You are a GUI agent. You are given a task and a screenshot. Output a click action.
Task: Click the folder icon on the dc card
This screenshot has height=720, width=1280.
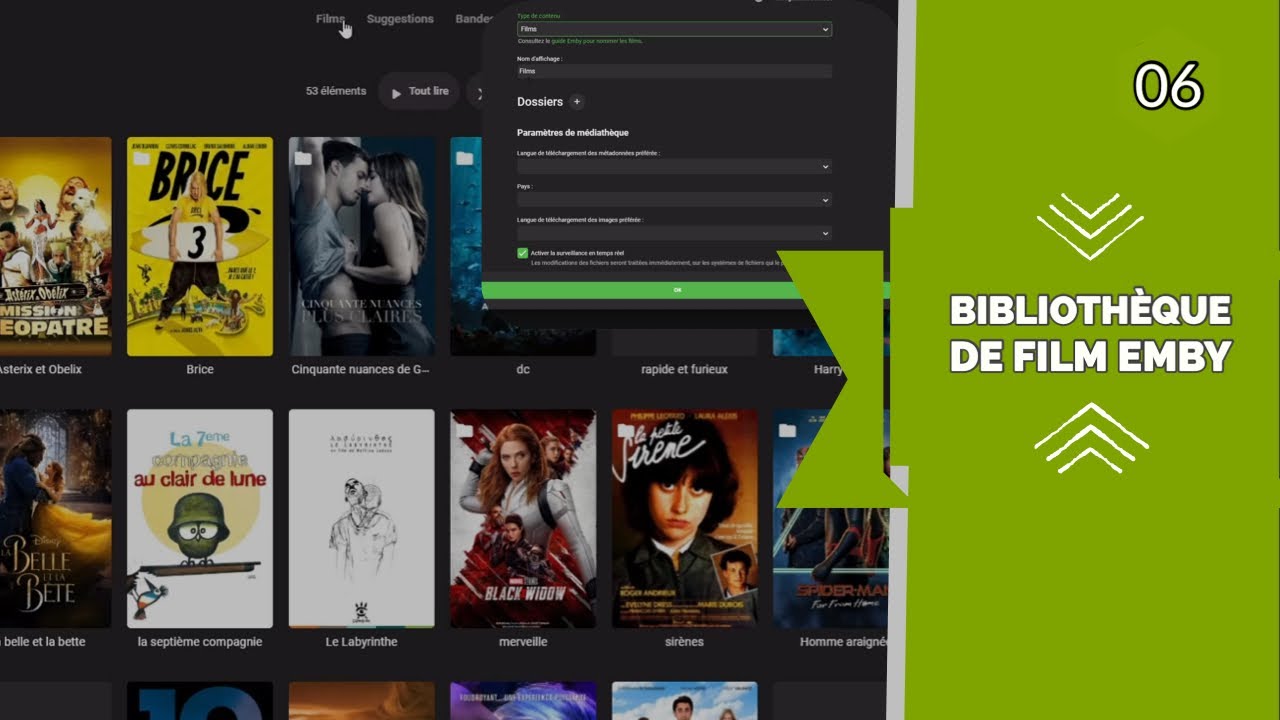pyautogui.click(x=464, y=158)
